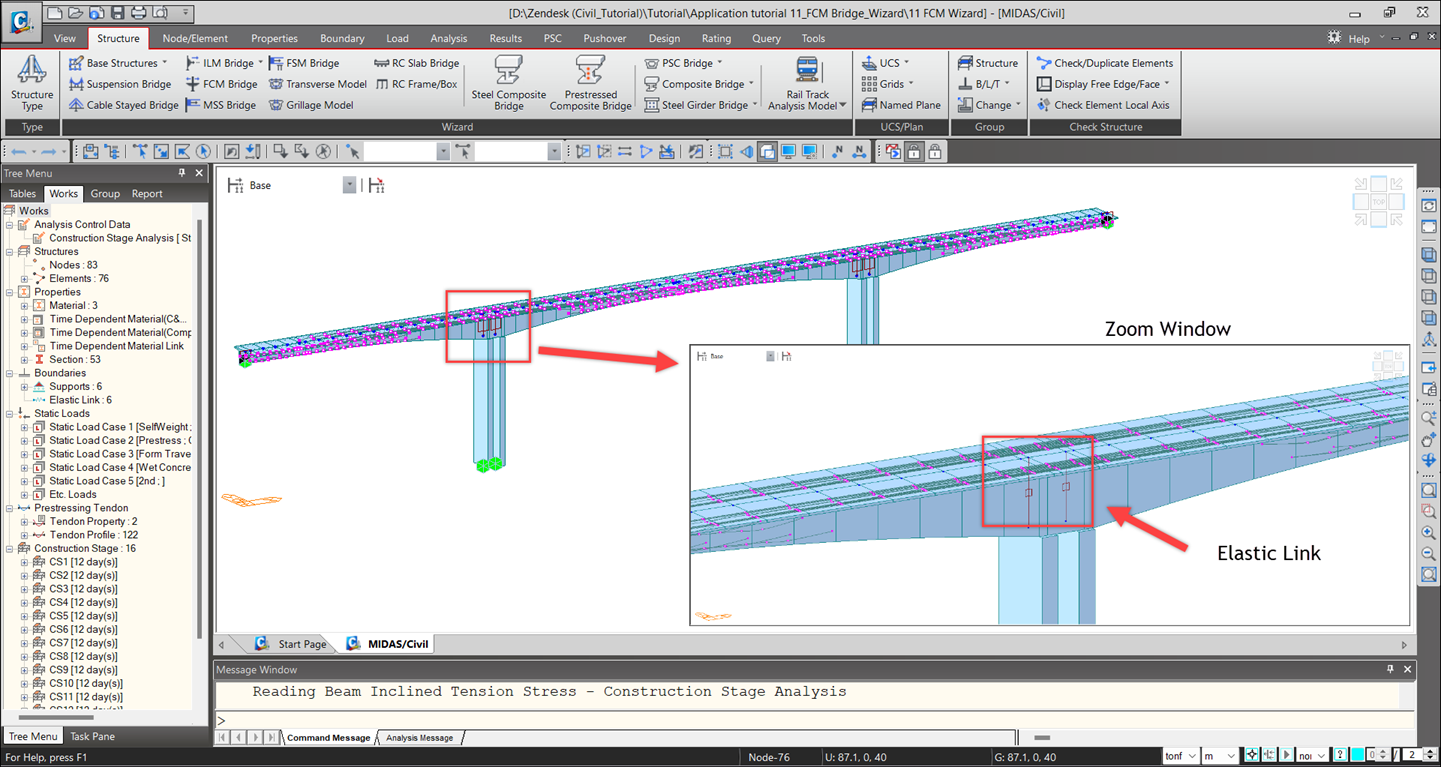The image size is (1441, 767).
Task: Launch the Cable Stayed Bridge wizard
Action: tap(124, 105)
